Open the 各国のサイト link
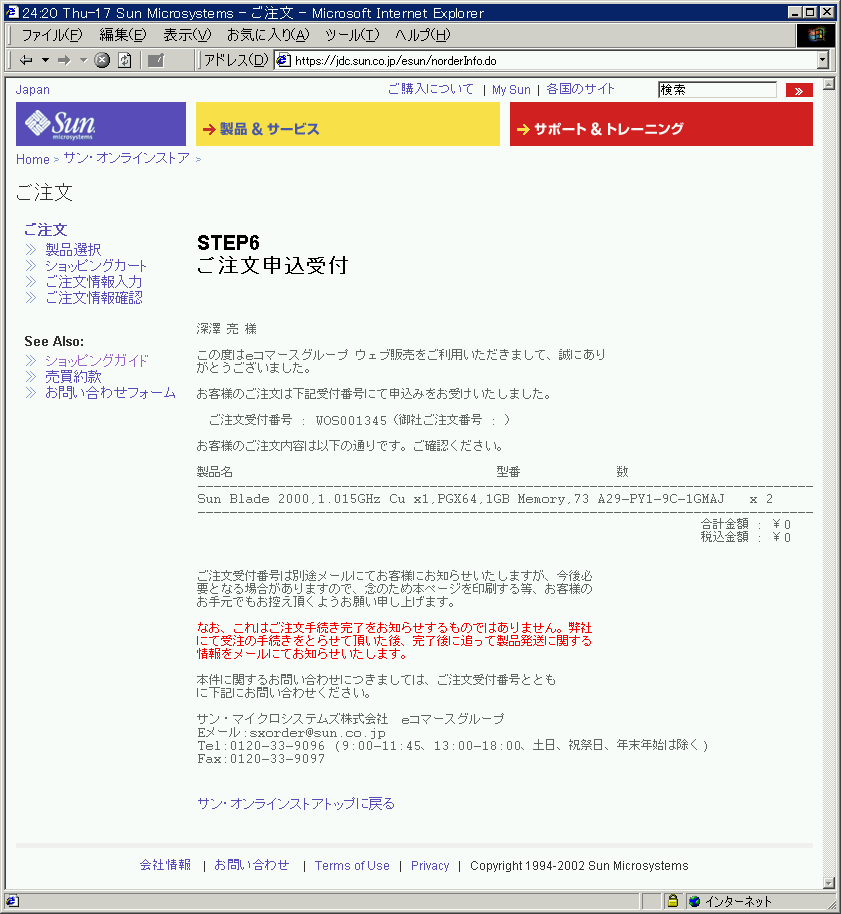841x914 pixels. tap(580, 89)
